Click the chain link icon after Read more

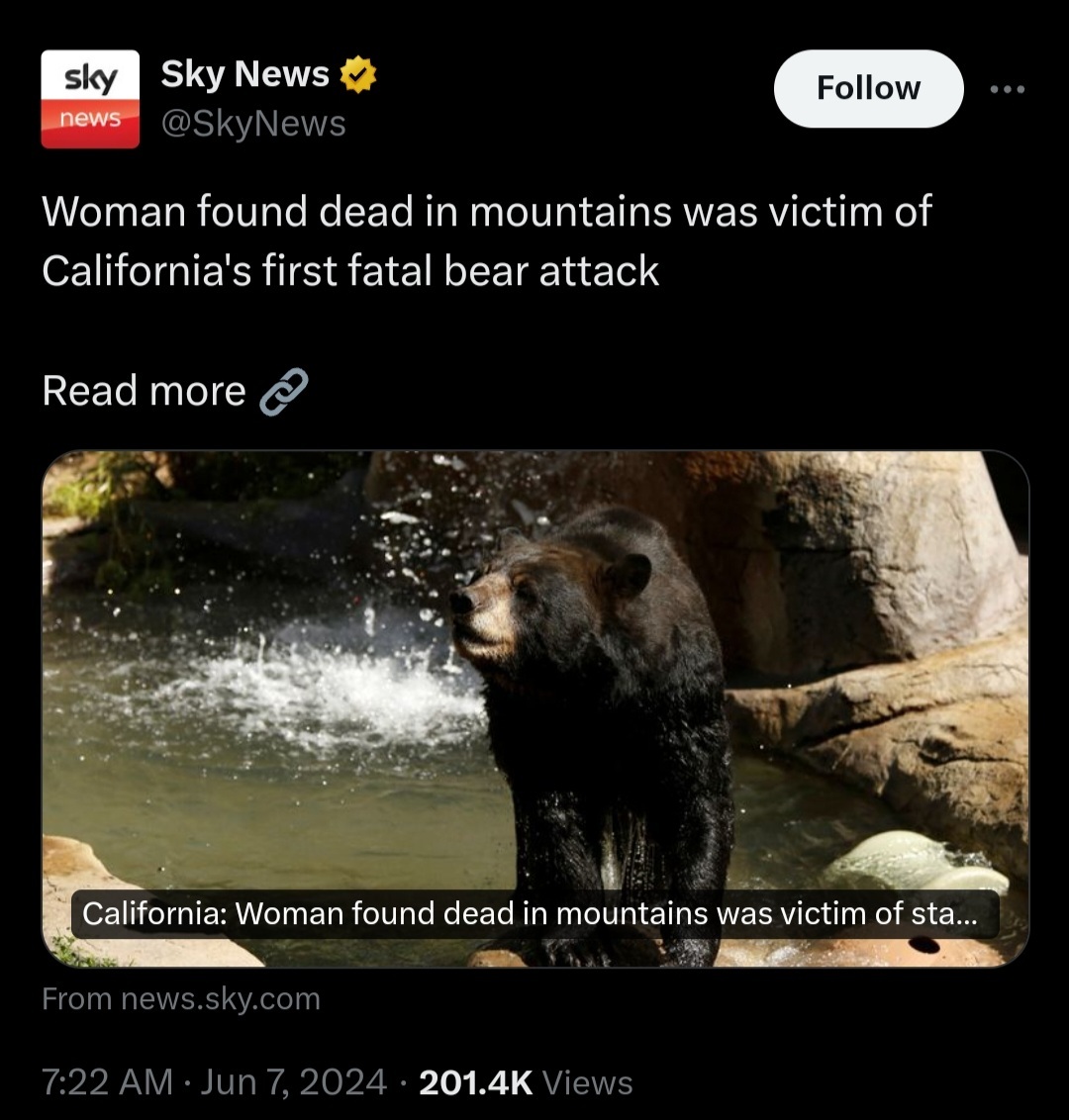284,392
